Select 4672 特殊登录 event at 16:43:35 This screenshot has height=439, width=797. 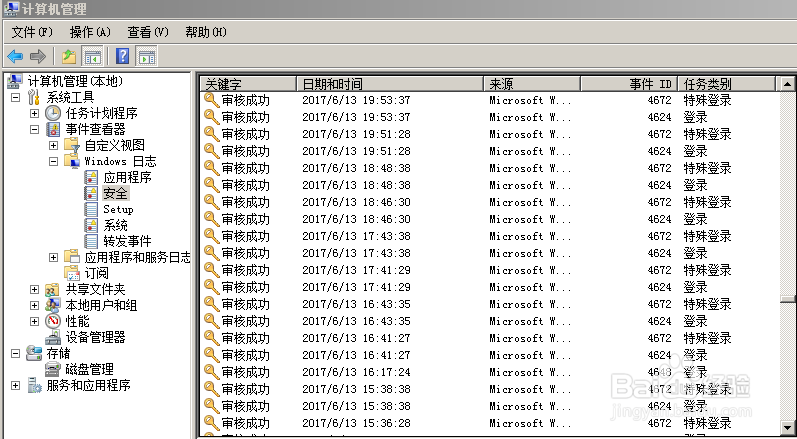pos(491,304)
